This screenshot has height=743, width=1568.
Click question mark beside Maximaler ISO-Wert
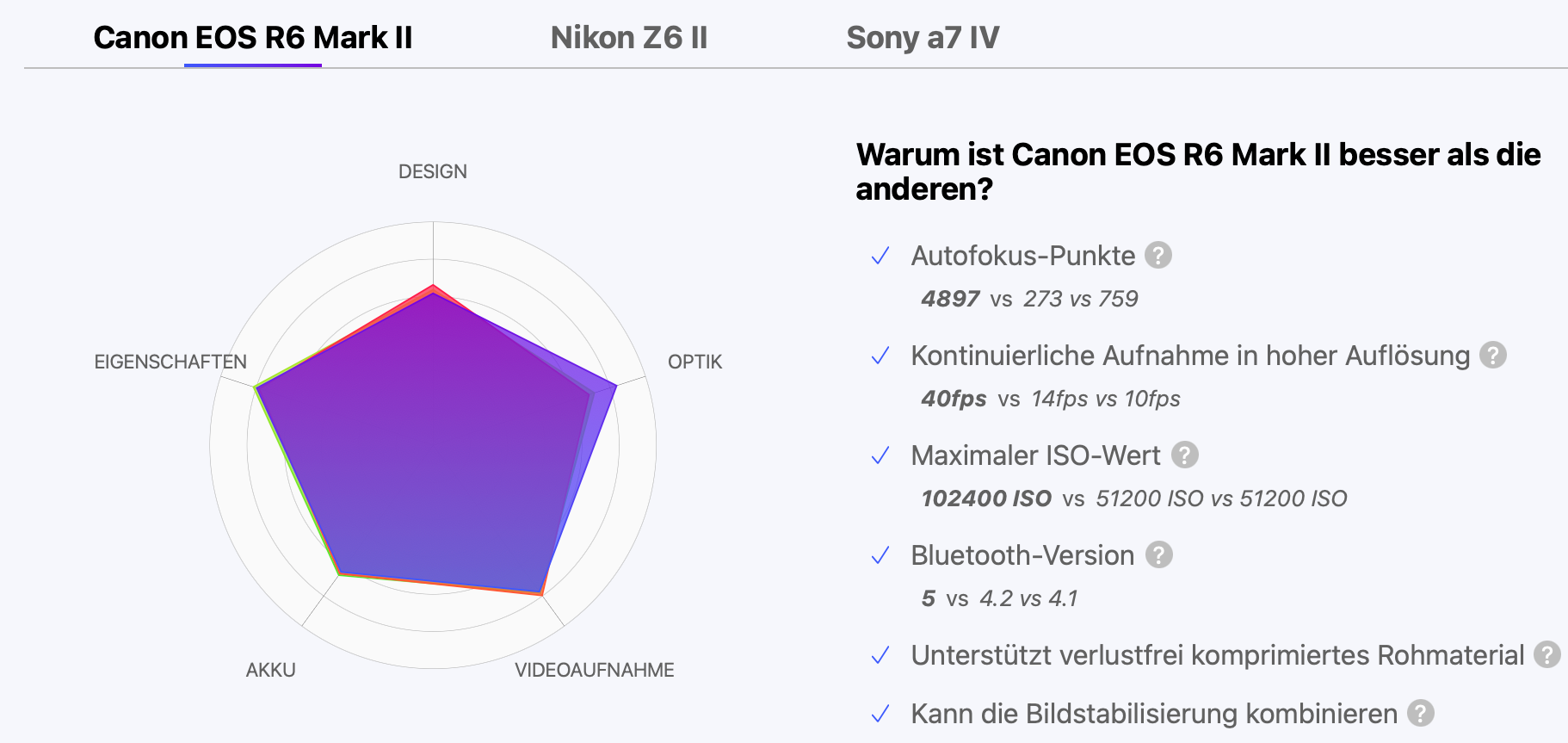[x=1184, y=455]
